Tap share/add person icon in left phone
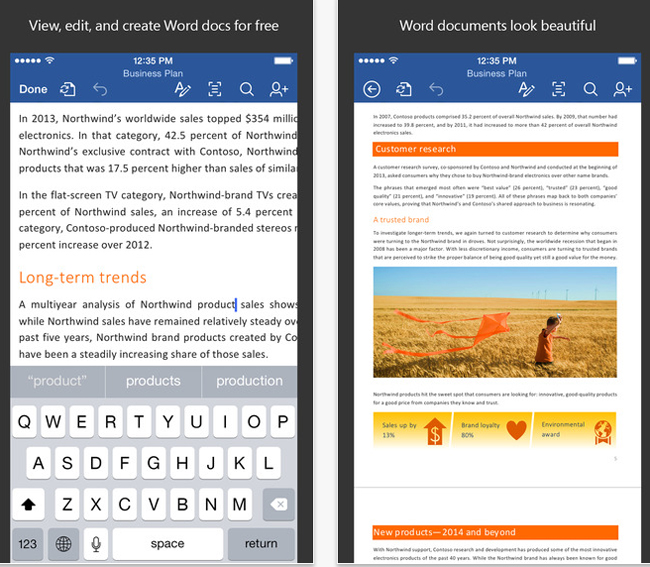650x567 pixels. pyautogui.click(x=279, y=89)
